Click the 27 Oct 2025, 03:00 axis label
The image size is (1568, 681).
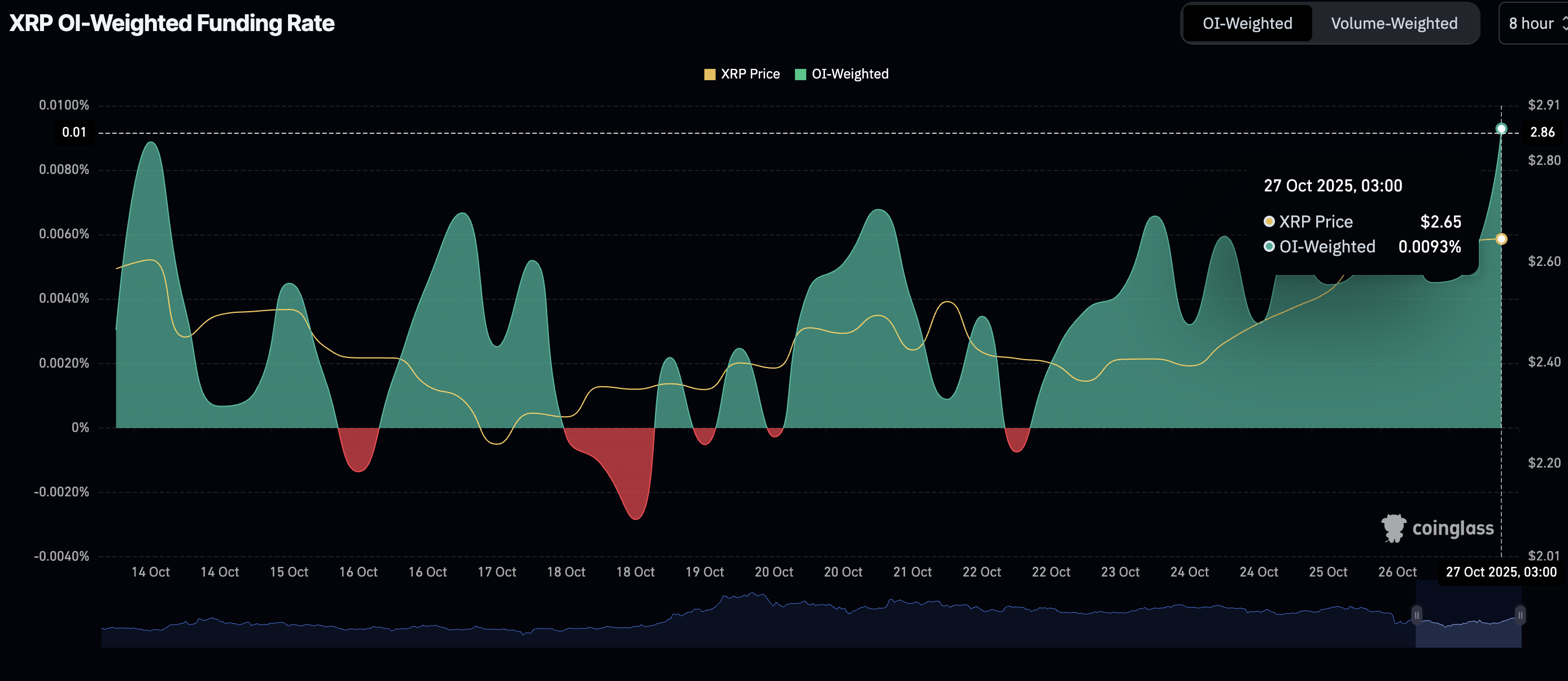point(1500,572)
